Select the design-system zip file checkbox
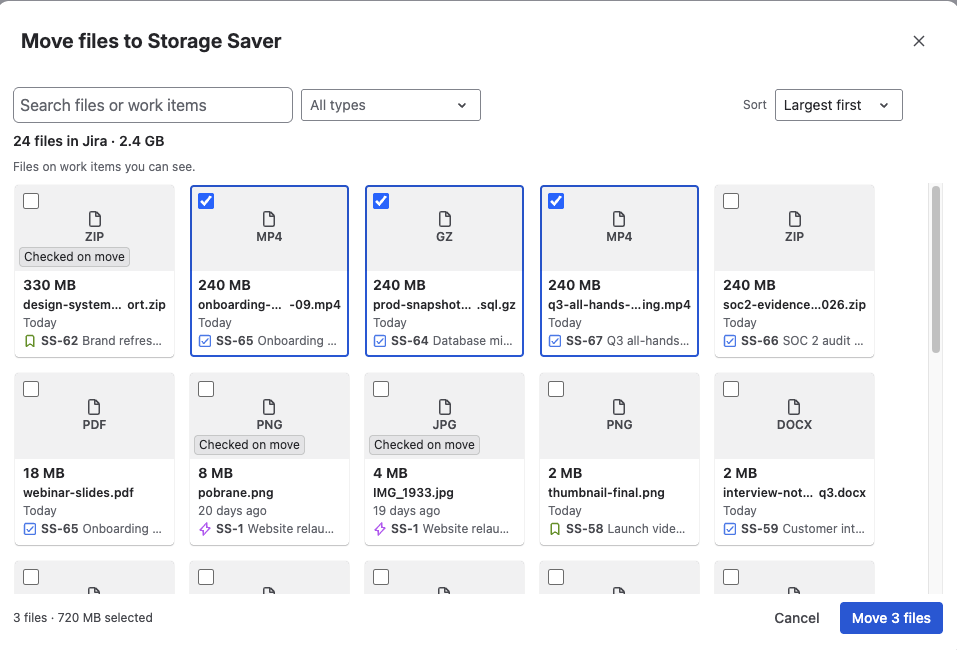The height and width of the screenshot is (650, 957). coord(31,201)
